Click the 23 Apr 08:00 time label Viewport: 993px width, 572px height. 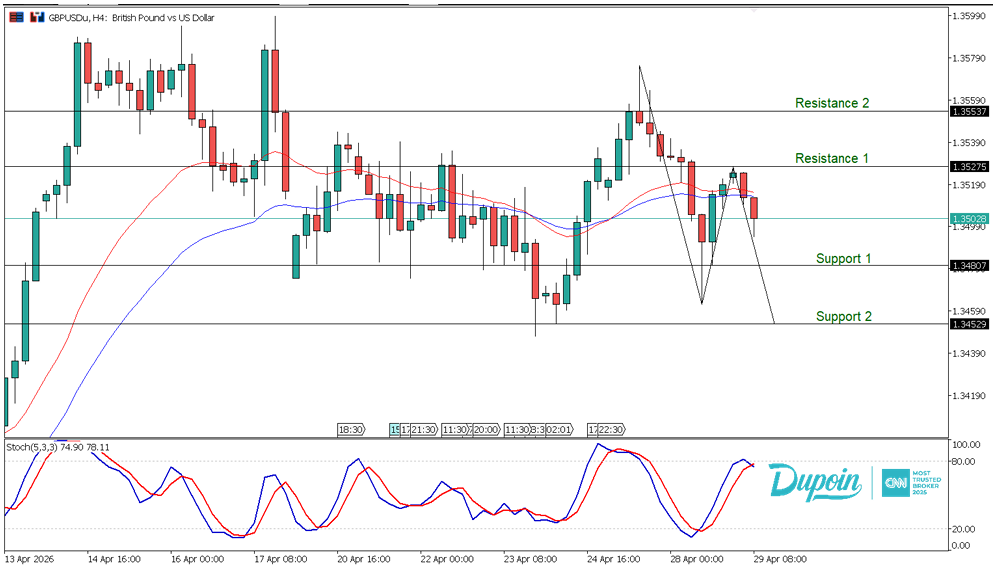(531, 559)
